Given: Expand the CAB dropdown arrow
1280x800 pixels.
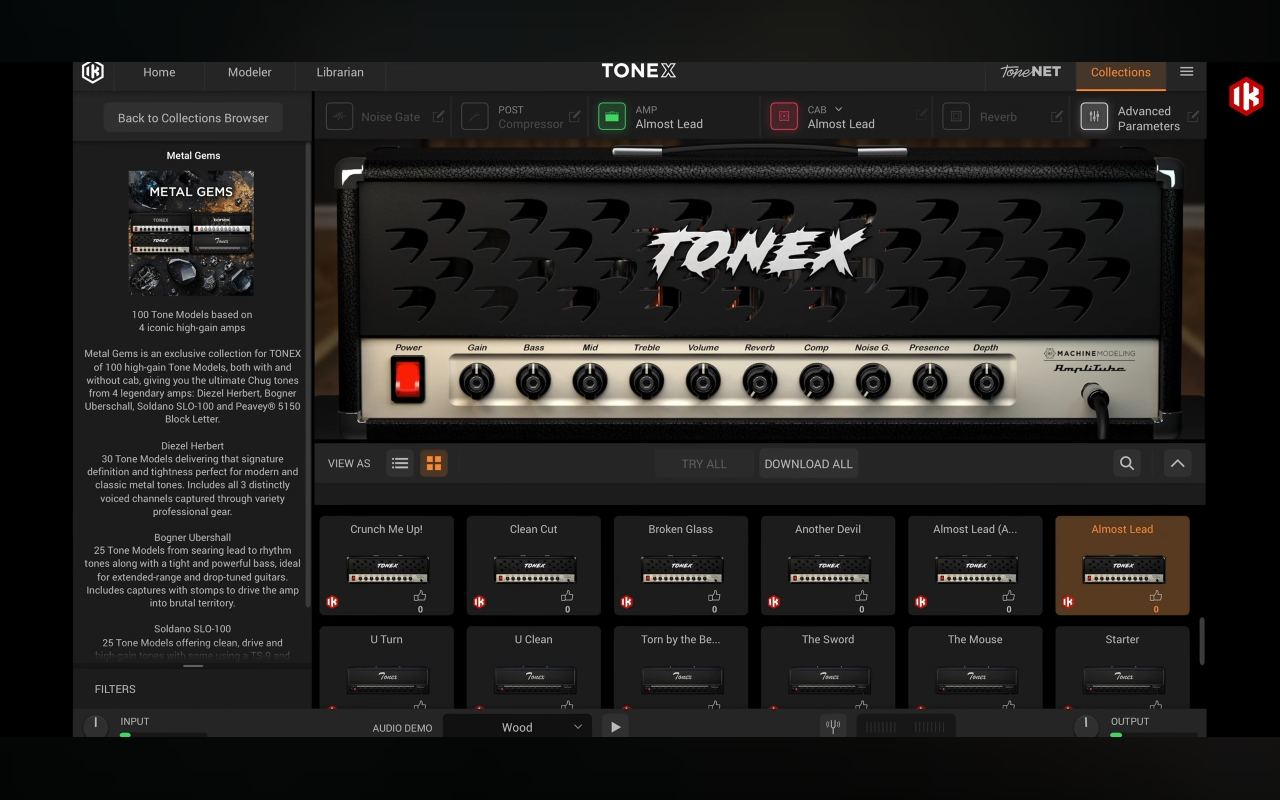Looking at the screenshot, I should pyautogui.click(x=838, y=109).
